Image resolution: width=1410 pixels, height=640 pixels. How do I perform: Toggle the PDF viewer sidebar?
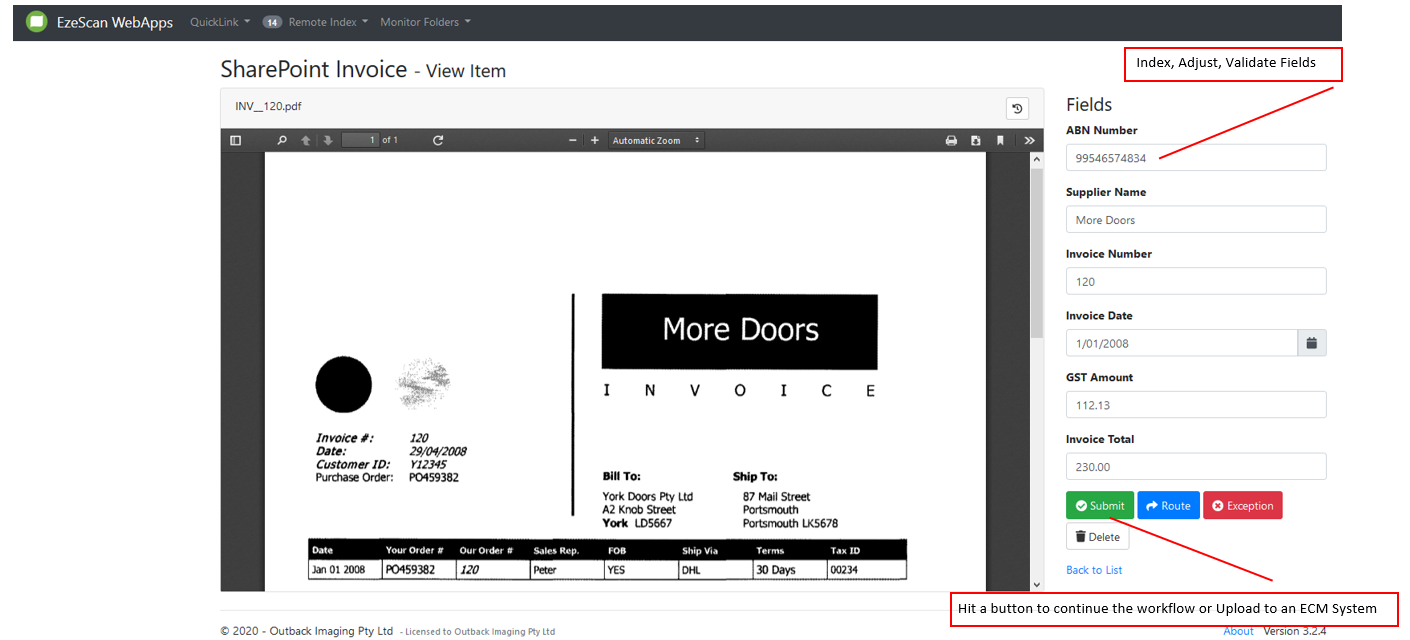pos(236,141)
